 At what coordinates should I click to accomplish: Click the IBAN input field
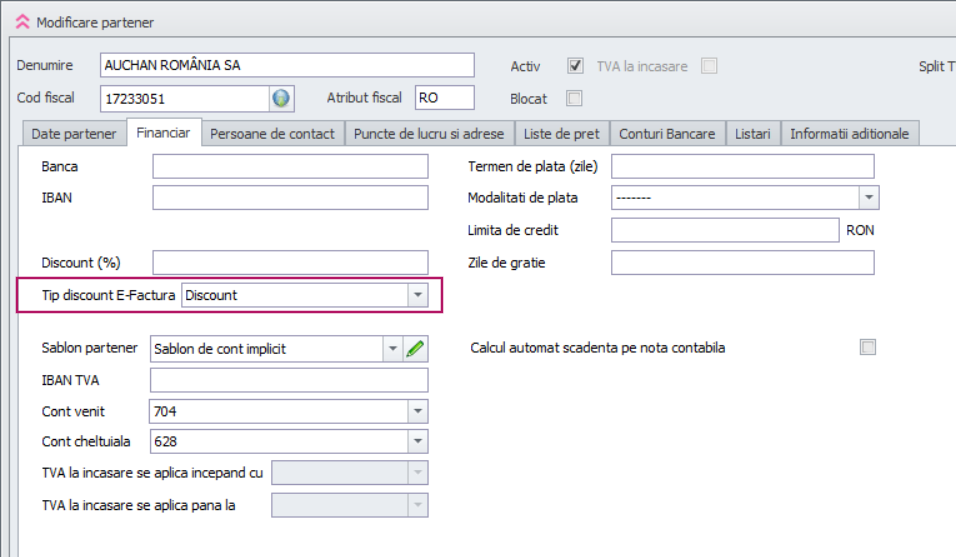coord(290,198)
